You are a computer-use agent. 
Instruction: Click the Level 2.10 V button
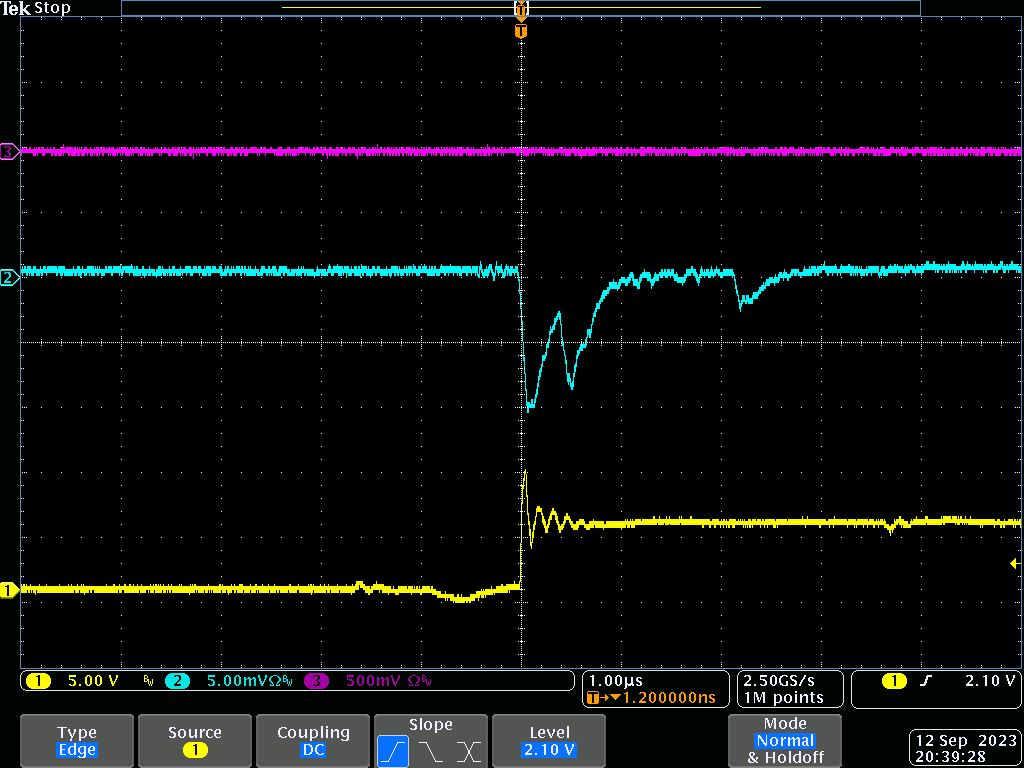(549, 741)
